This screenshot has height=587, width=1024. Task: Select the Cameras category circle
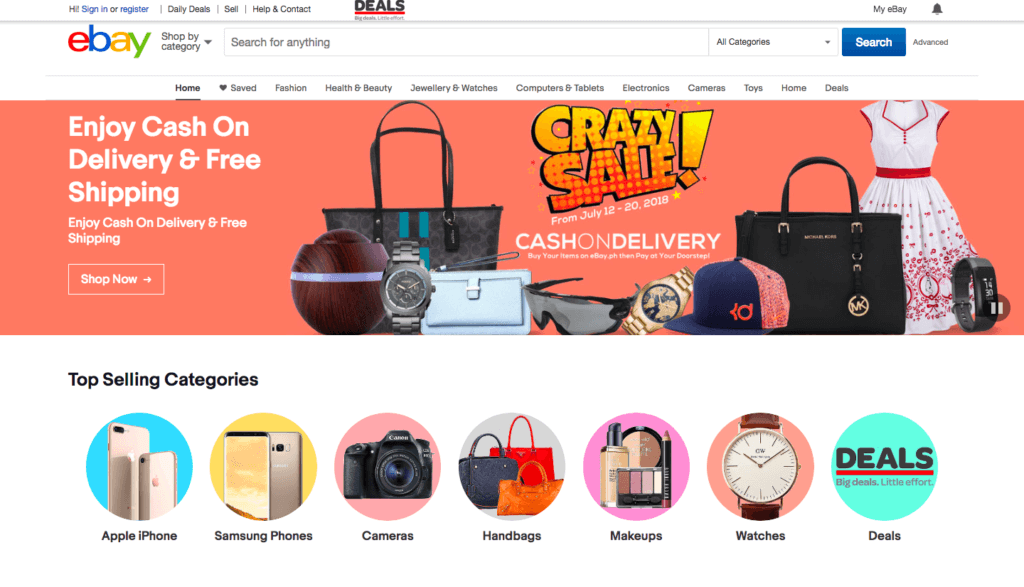coord(388,466)
